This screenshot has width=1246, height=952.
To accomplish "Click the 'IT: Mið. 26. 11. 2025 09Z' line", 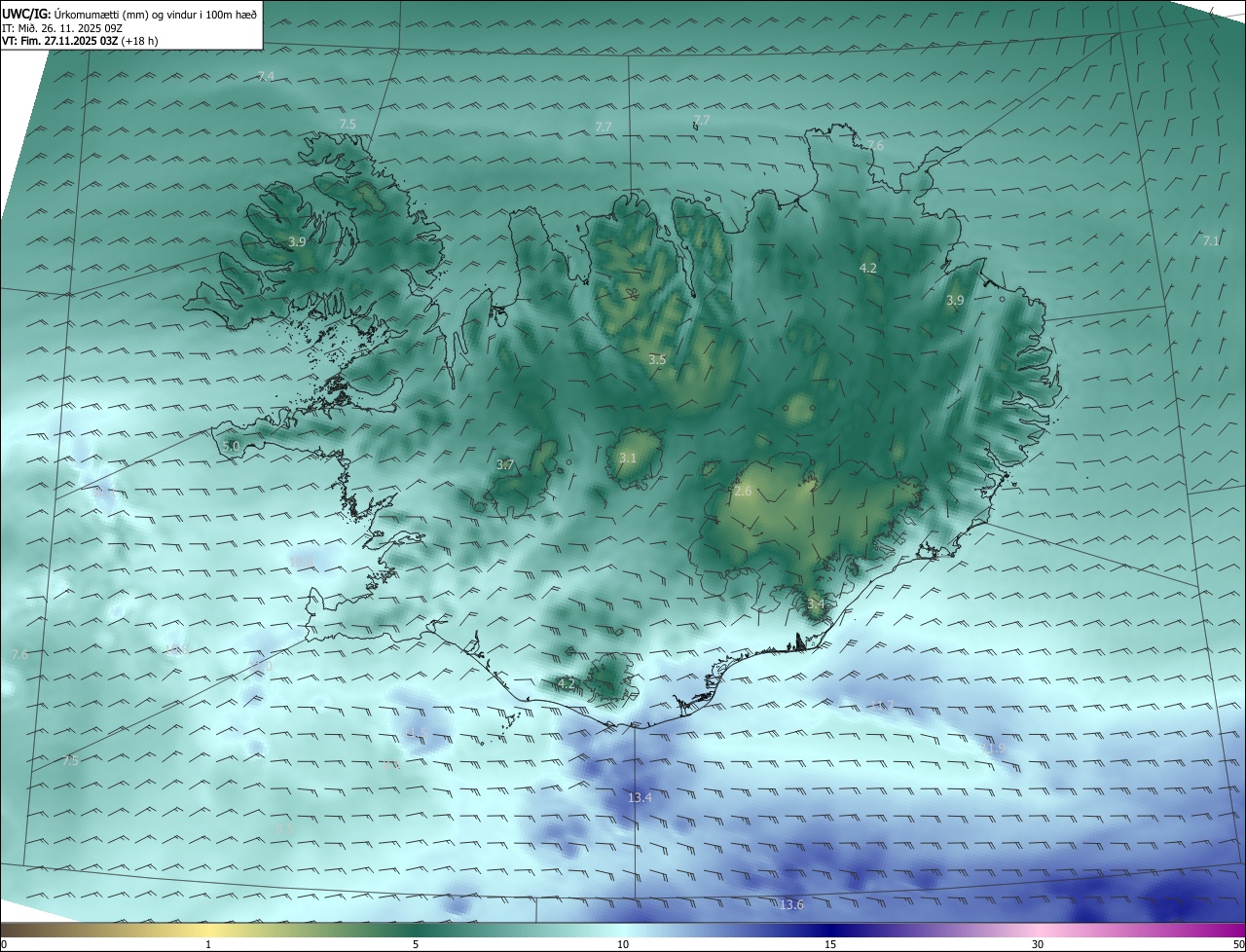I will pos(61,28).
